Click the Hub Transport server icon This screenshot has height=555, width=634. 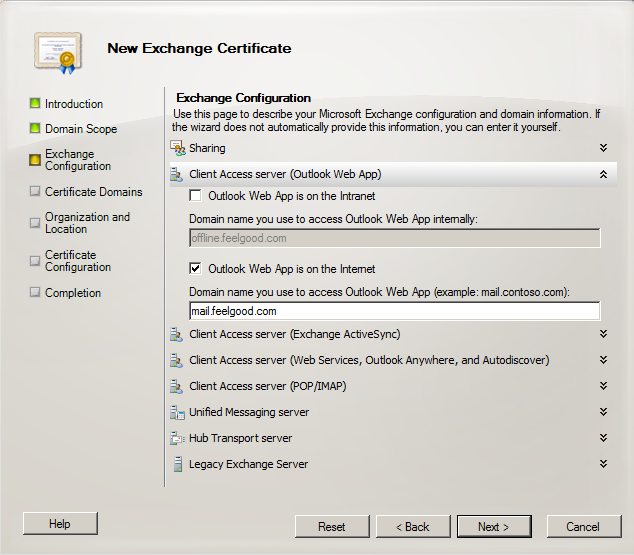(x=177, y=438)
